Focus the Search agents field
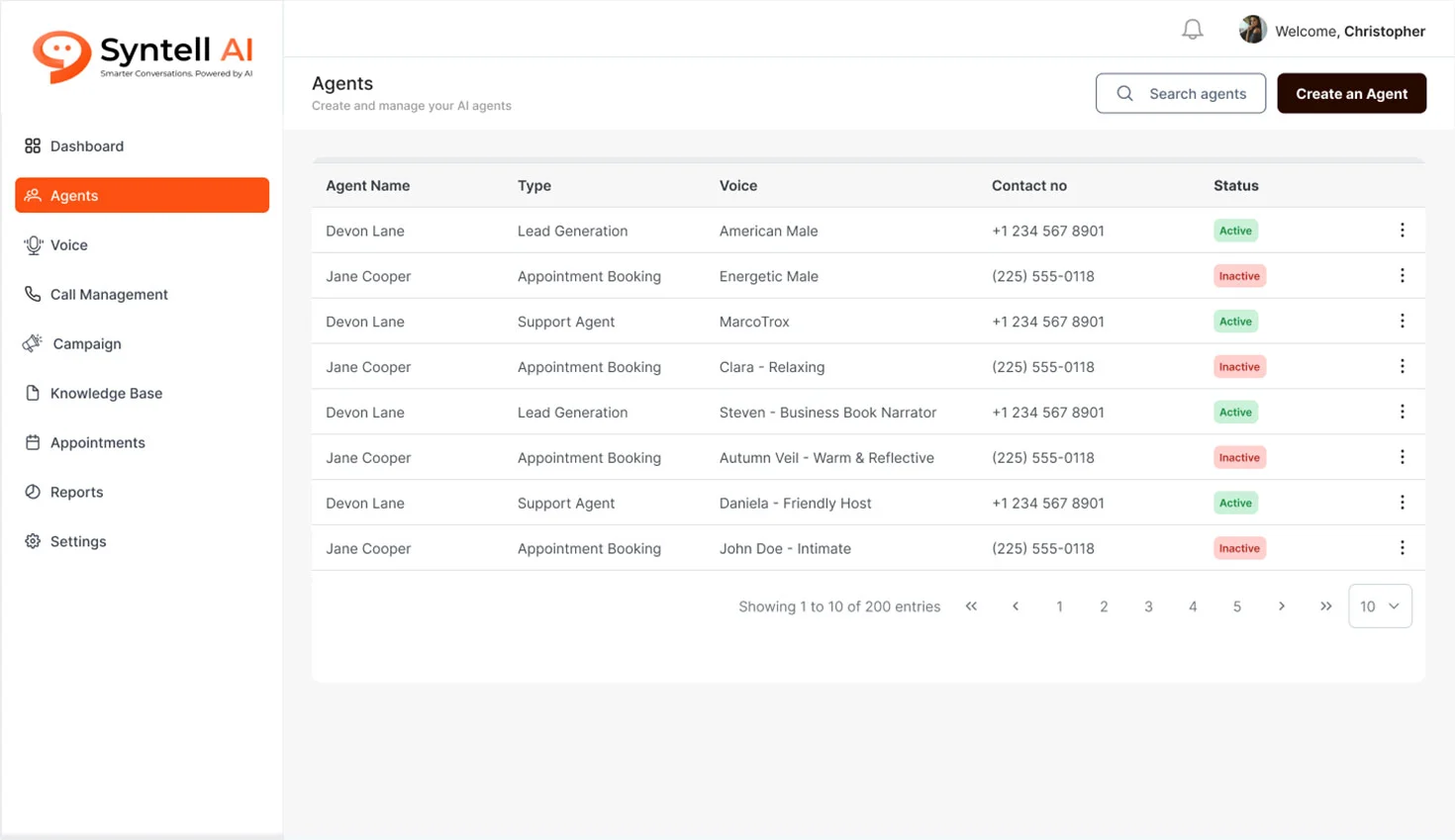 (x=1180, y=93)
